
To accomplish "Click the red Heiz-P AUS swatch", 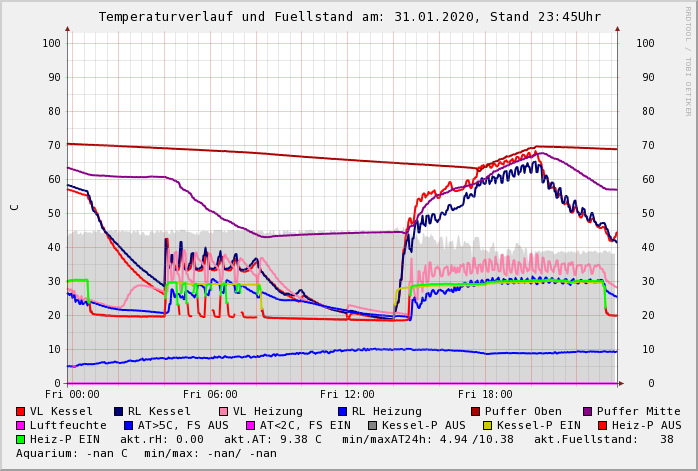I will (x=602, y=425).
